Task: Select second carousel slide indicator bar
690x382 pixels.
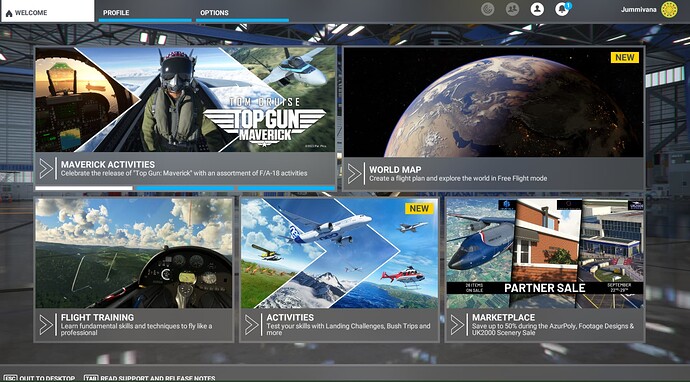Action: 185,188
